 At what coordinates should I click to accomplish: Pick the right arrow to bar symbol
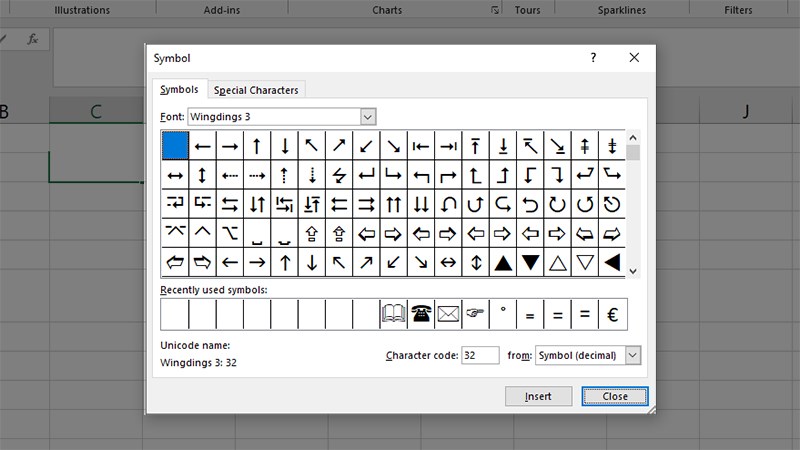coord(448,147)
